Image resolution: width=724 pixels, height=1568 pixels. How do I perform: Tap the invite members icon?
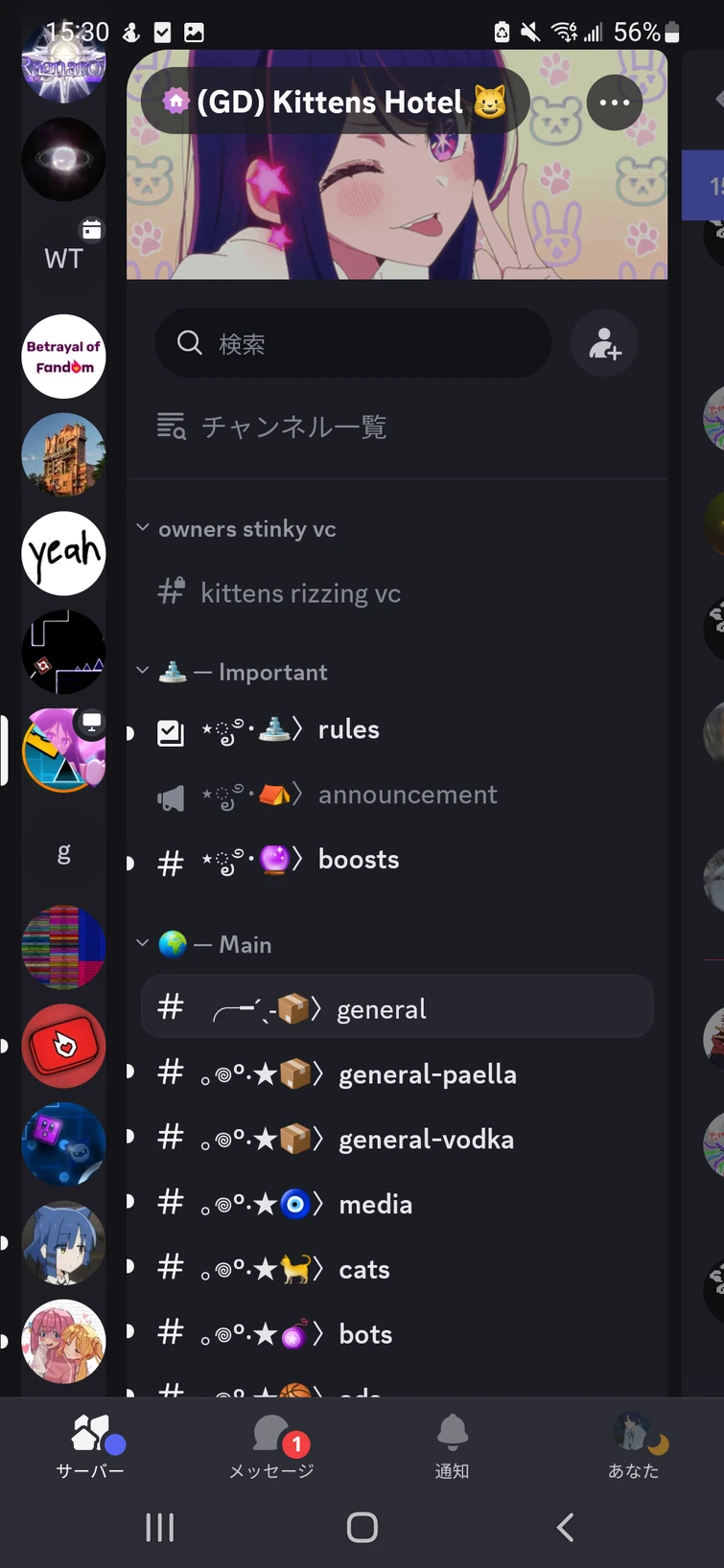(x=604, y=343)
